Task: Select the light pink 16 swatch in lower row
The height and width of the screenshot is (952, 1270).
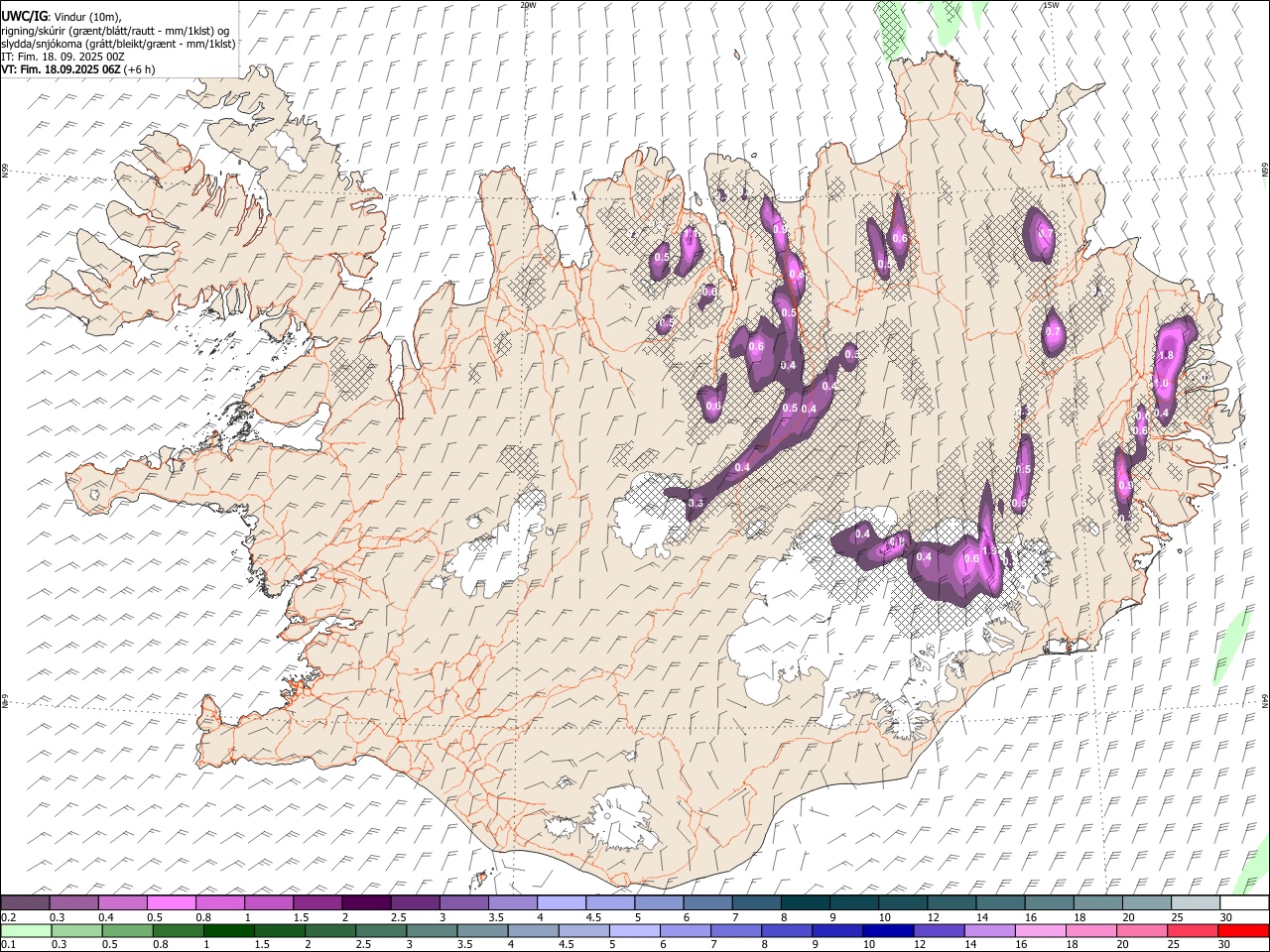Action: (1040, 930)
